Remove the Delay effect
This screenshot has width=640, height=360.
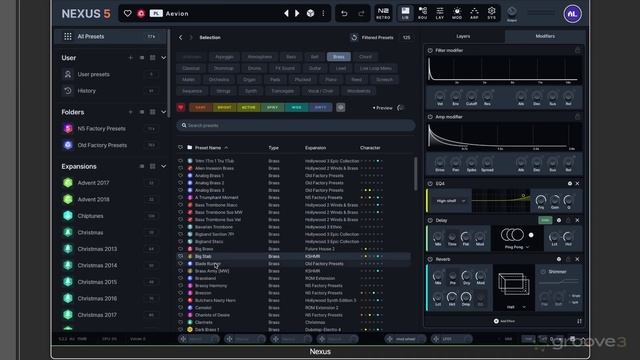(577, 220)
